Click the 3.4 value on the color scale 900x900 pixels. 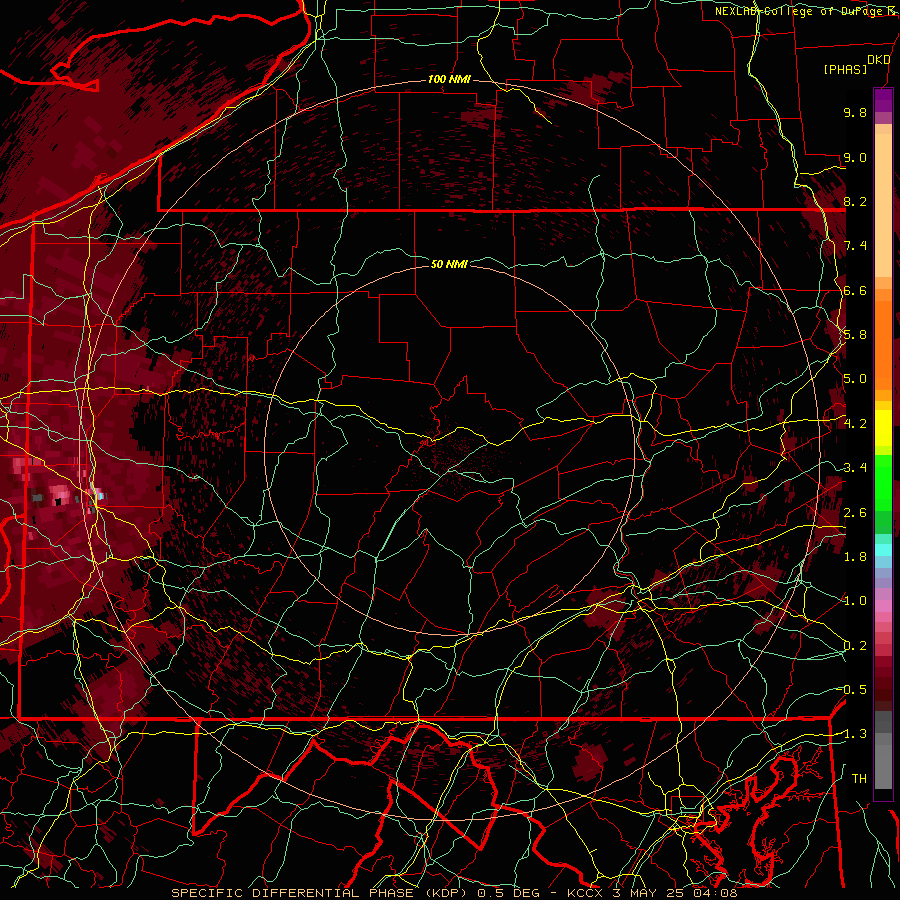pos(855,468)
